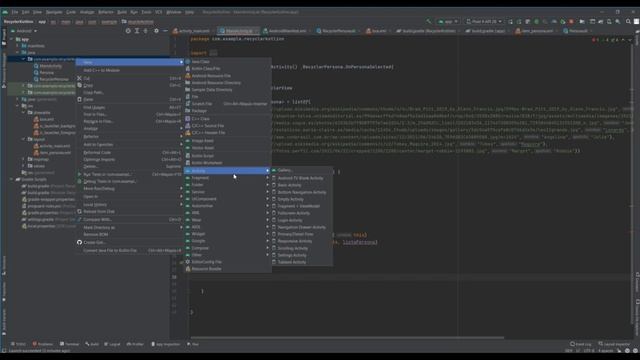Choose Kotlin Script entry
The image size is (640, 360).
[x=227, y=156]
